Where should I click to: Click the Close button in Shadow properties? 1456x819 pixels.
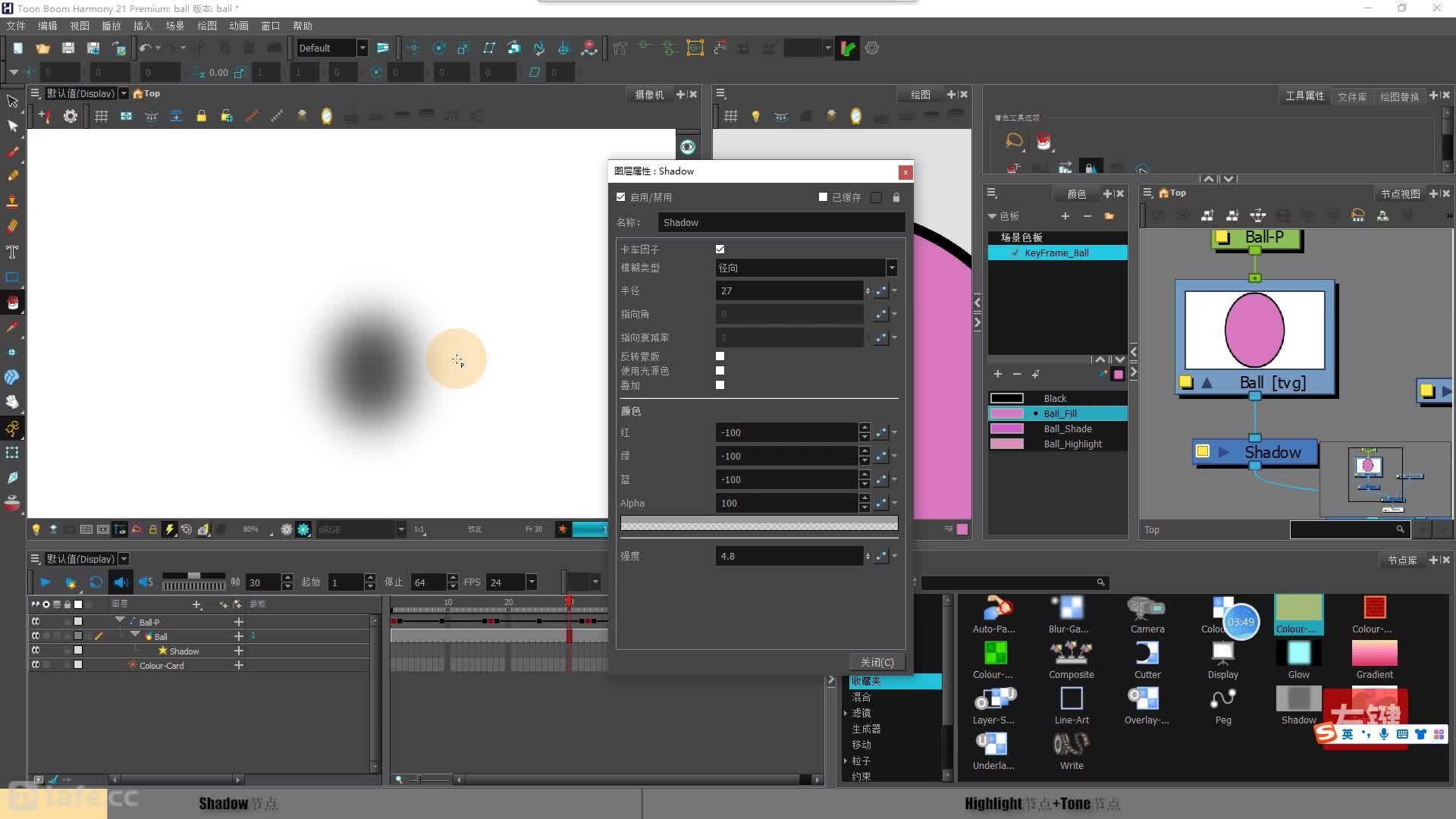coord(877,662)
